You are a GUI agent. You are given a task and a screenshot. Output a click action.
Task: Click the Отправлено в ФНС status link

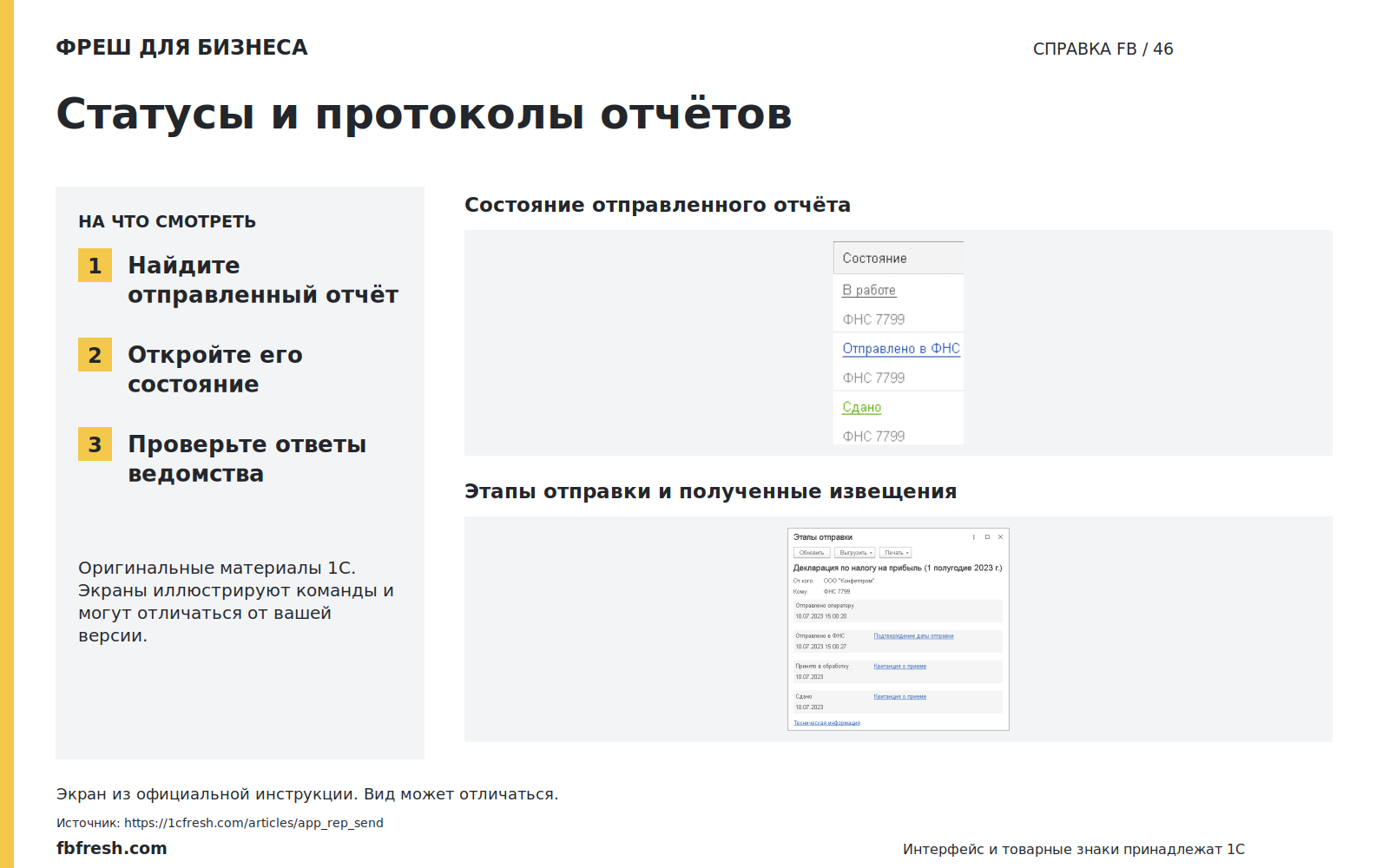point(901,348)
